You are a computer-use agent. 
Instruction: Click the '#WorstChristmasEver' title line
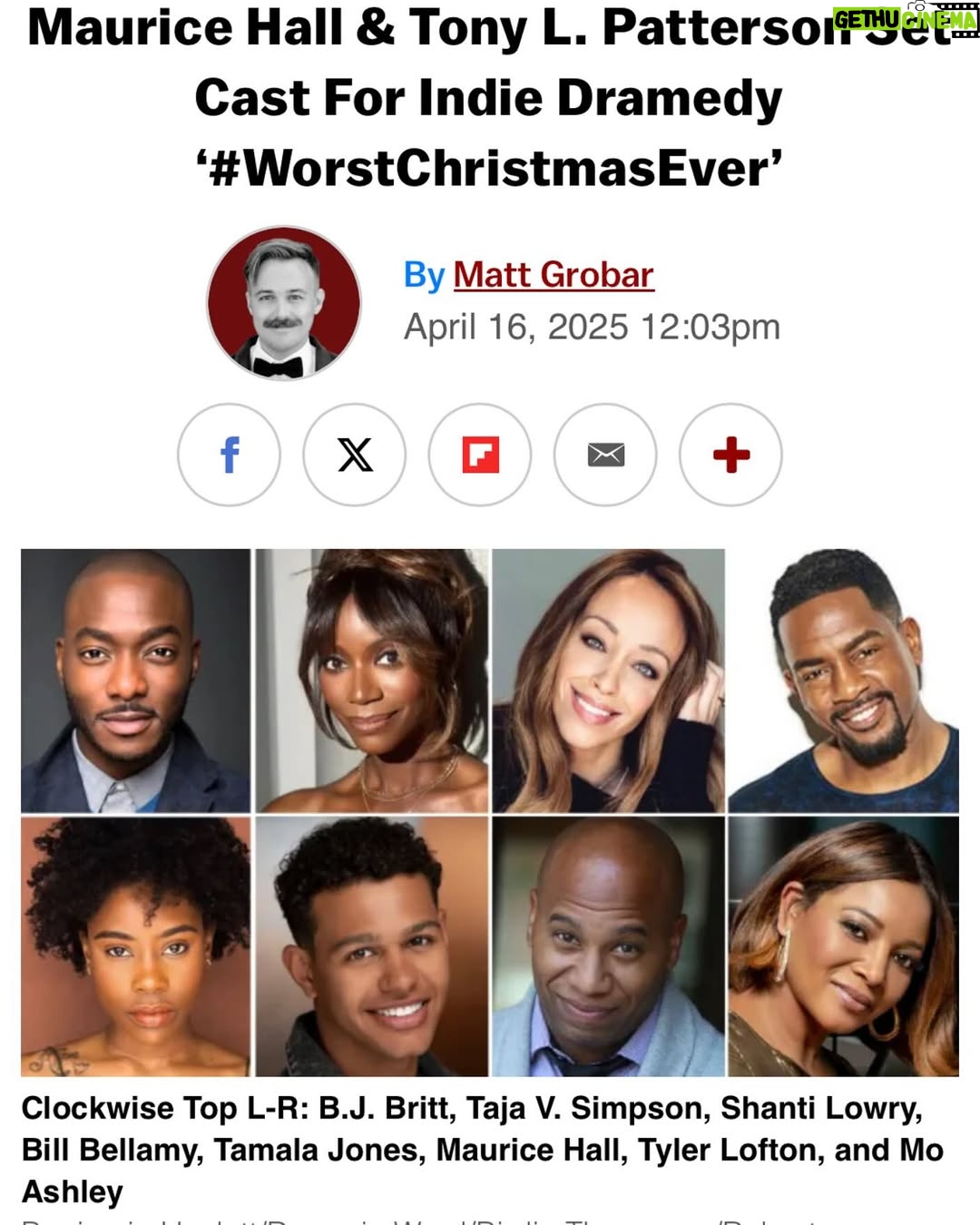pyautogui.click(x=489, y=169)
